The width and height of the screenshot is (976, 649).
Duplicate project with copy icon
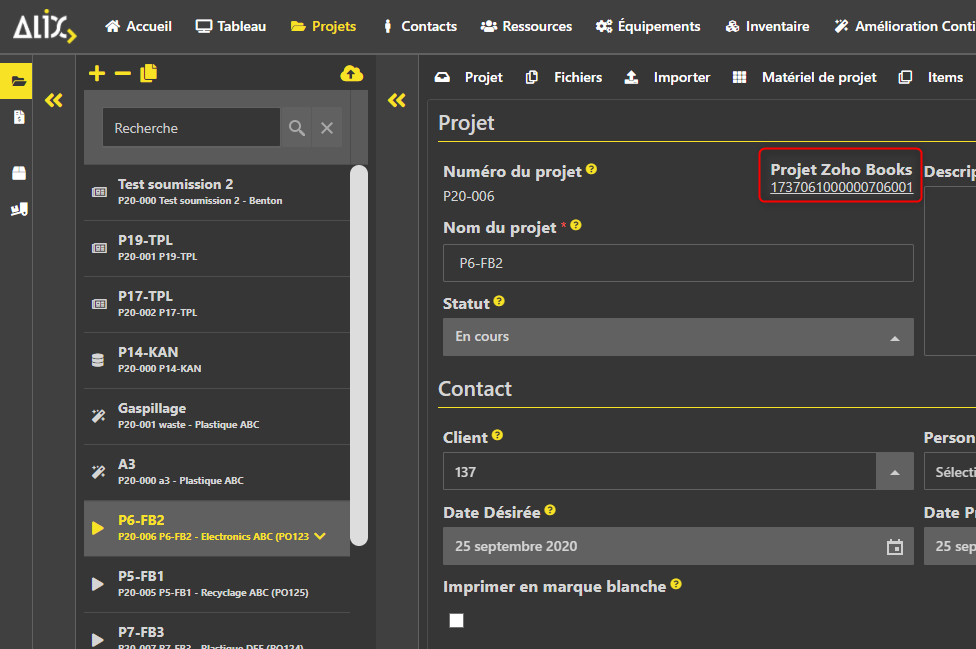tap(149, 73)
